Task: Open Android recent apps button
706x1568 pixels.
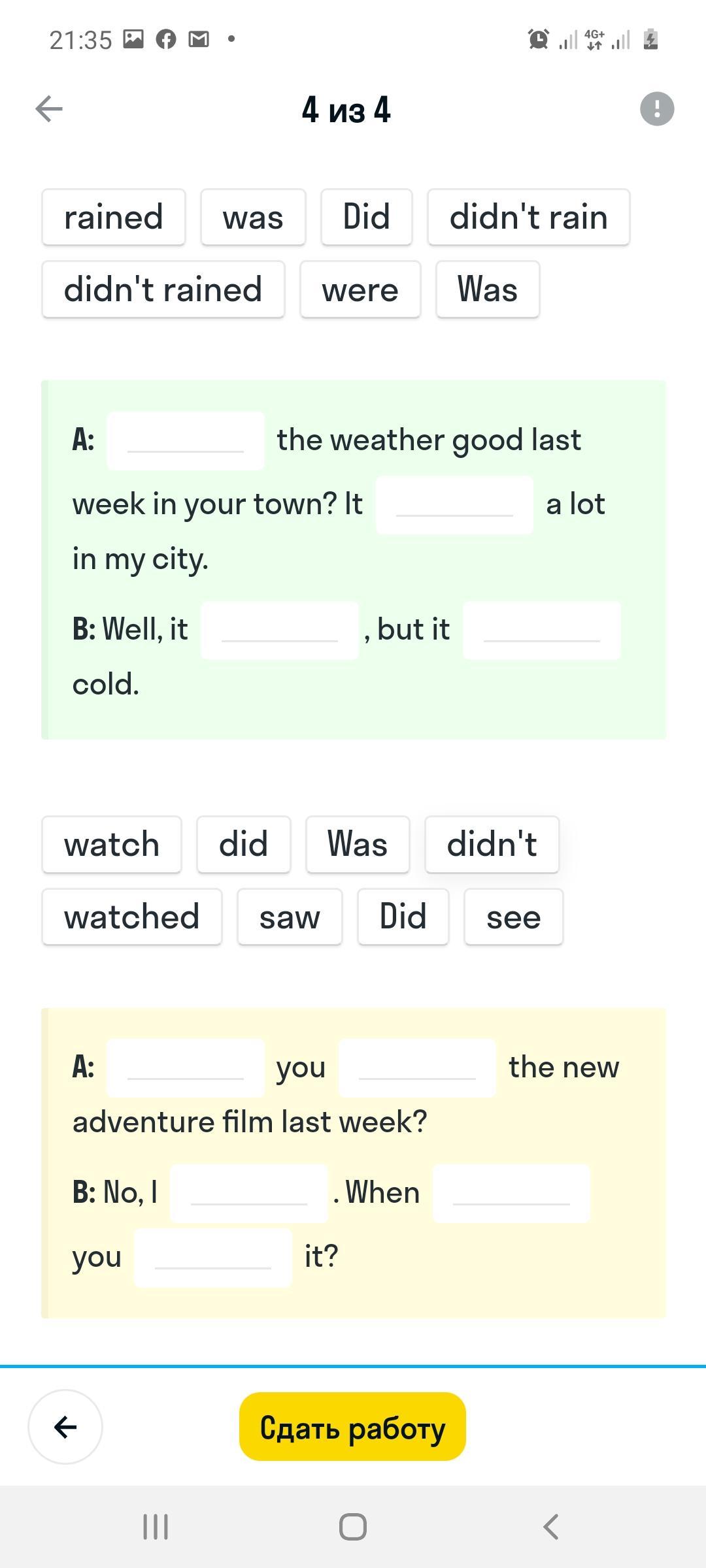Action: [x=156, y=1527]
